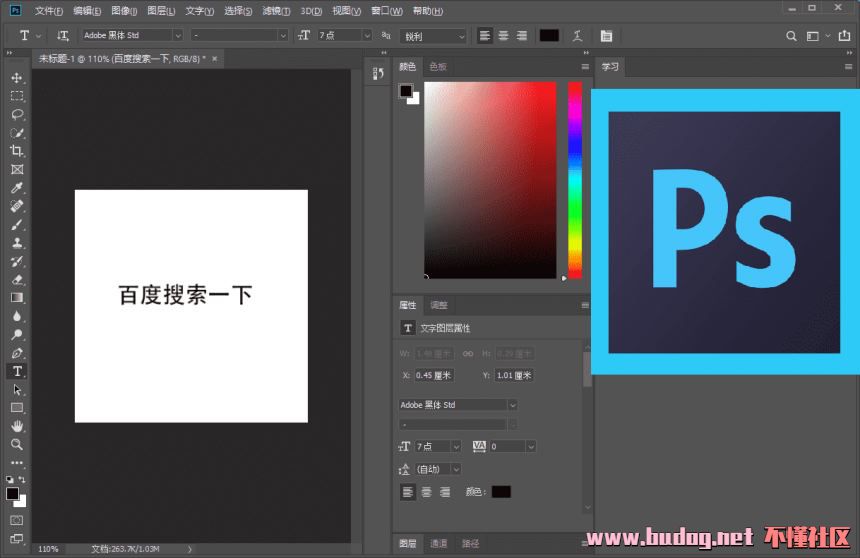Viewport: 860px width, 558px height.
Task: Open the 编辑(E) menu
Action: pos(87,10)
